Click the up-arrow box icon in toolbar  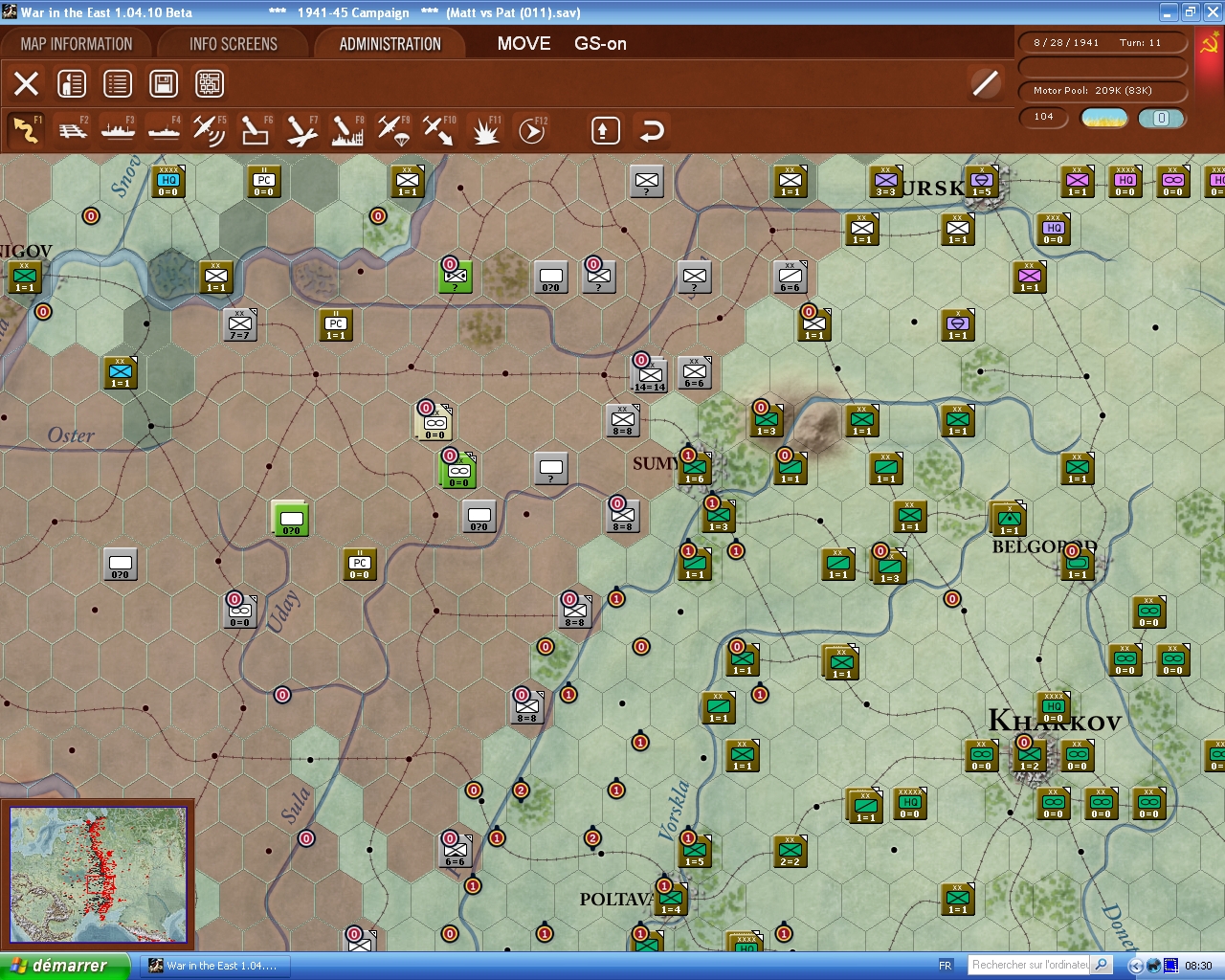(605, 130)
